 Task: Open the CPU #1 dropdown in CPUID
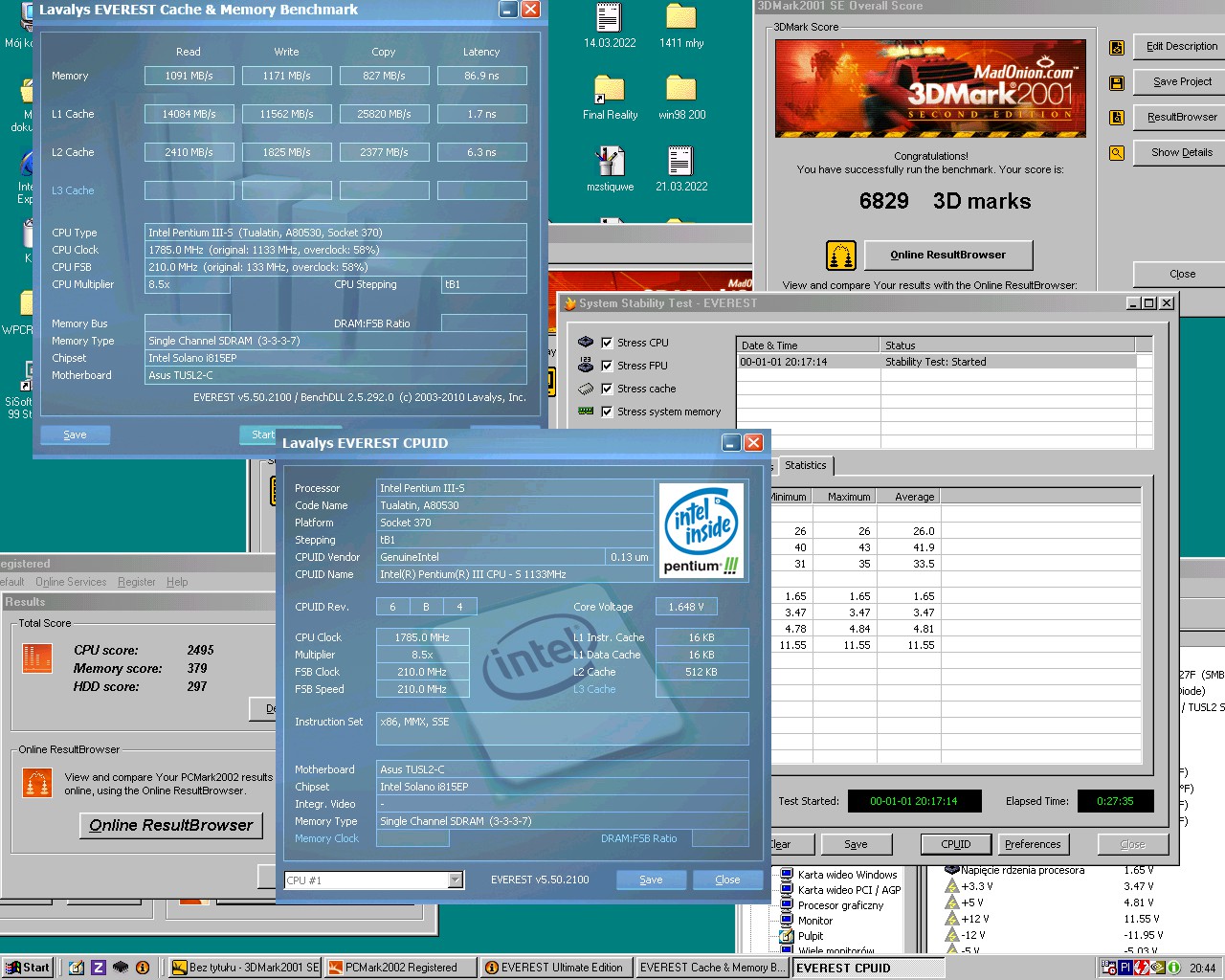point(456,880)
